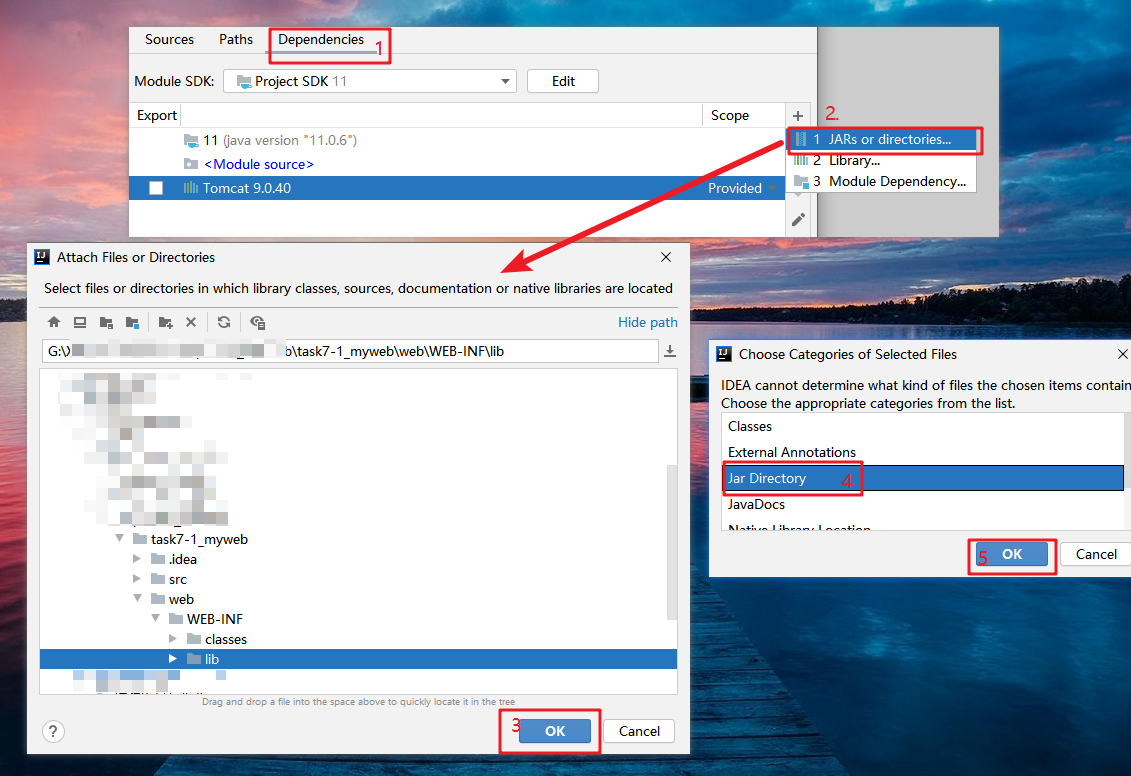The width and height of the screenshot is (1131, 776).
Task: Select the 11 java version row
Action: [x=457, y=141]
